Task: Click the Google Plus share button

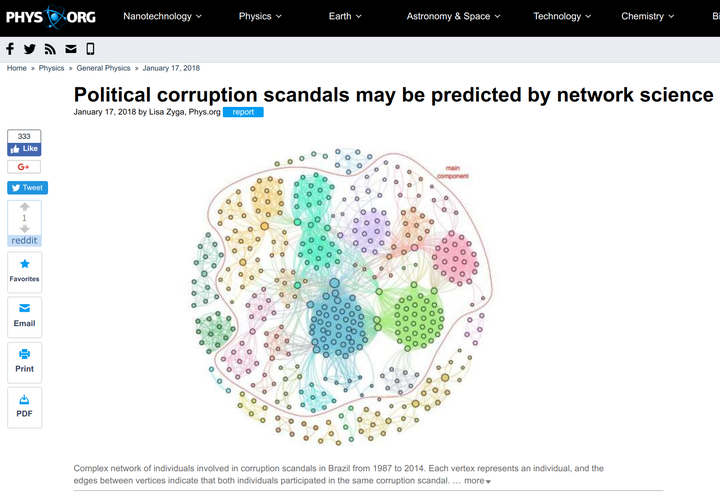Action: (24, 167)
